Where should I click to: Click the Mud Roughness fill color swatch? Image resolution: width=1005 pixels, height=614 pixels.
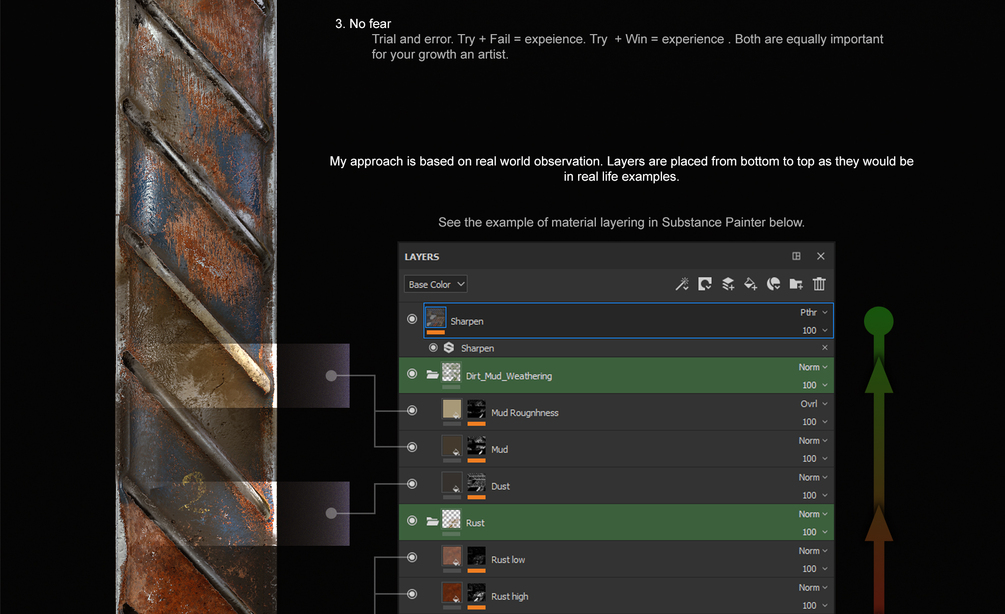[451, 410]
